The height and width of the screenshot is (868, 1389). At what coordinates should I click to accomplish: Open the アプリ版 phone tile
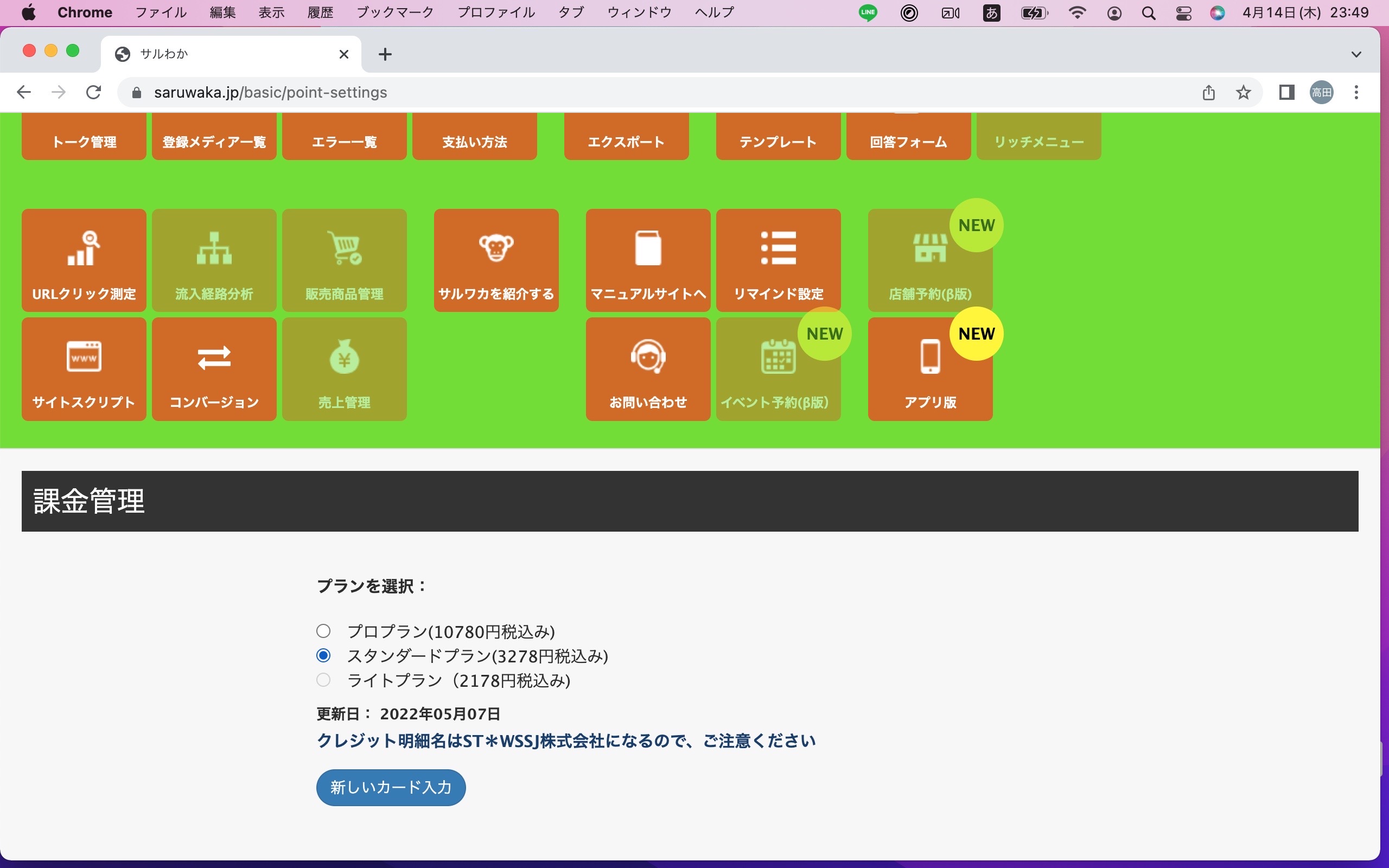pyautogui.click(x=930, y=369)
